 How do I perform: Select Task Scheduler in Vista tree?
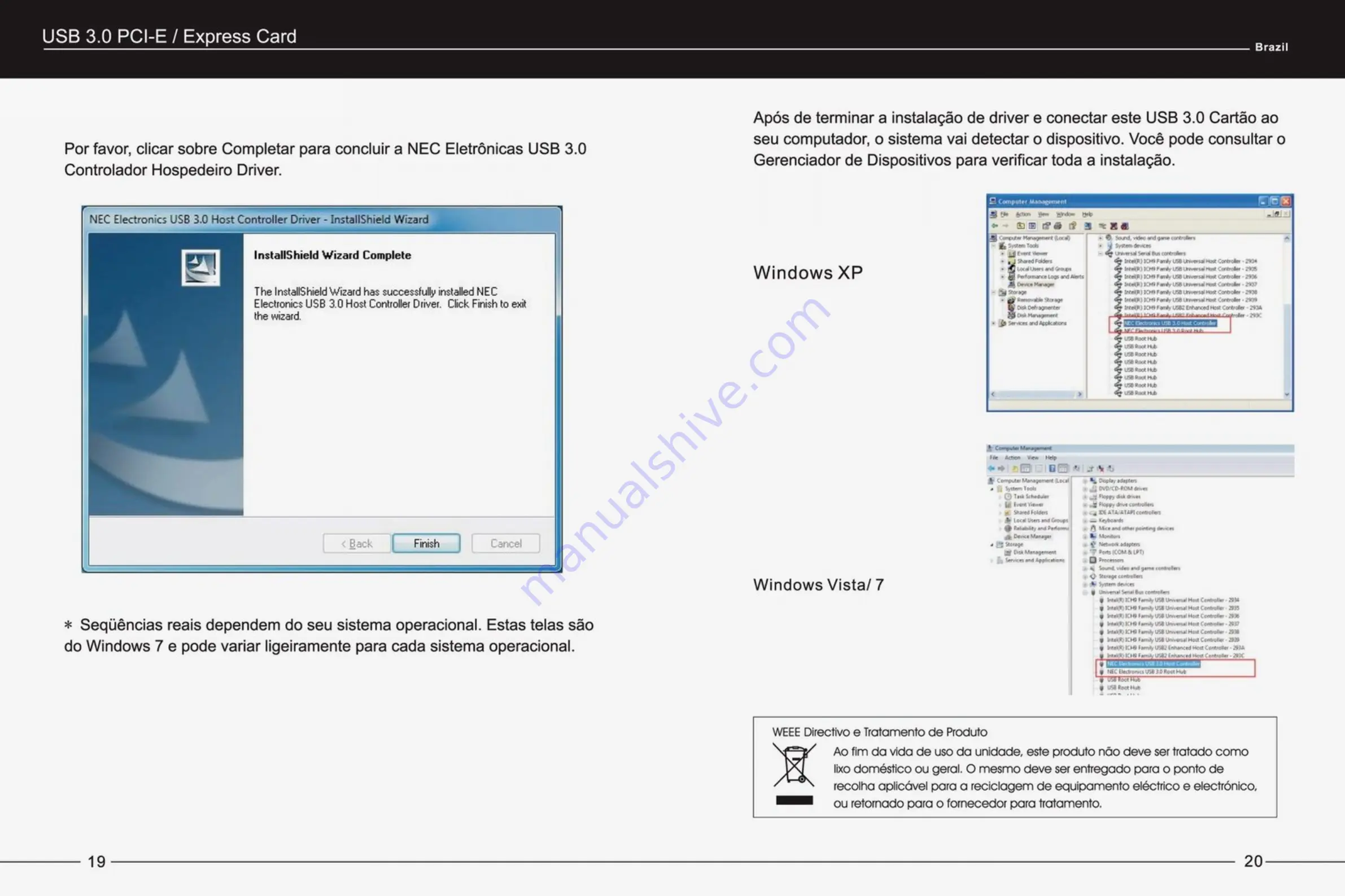1032,497
